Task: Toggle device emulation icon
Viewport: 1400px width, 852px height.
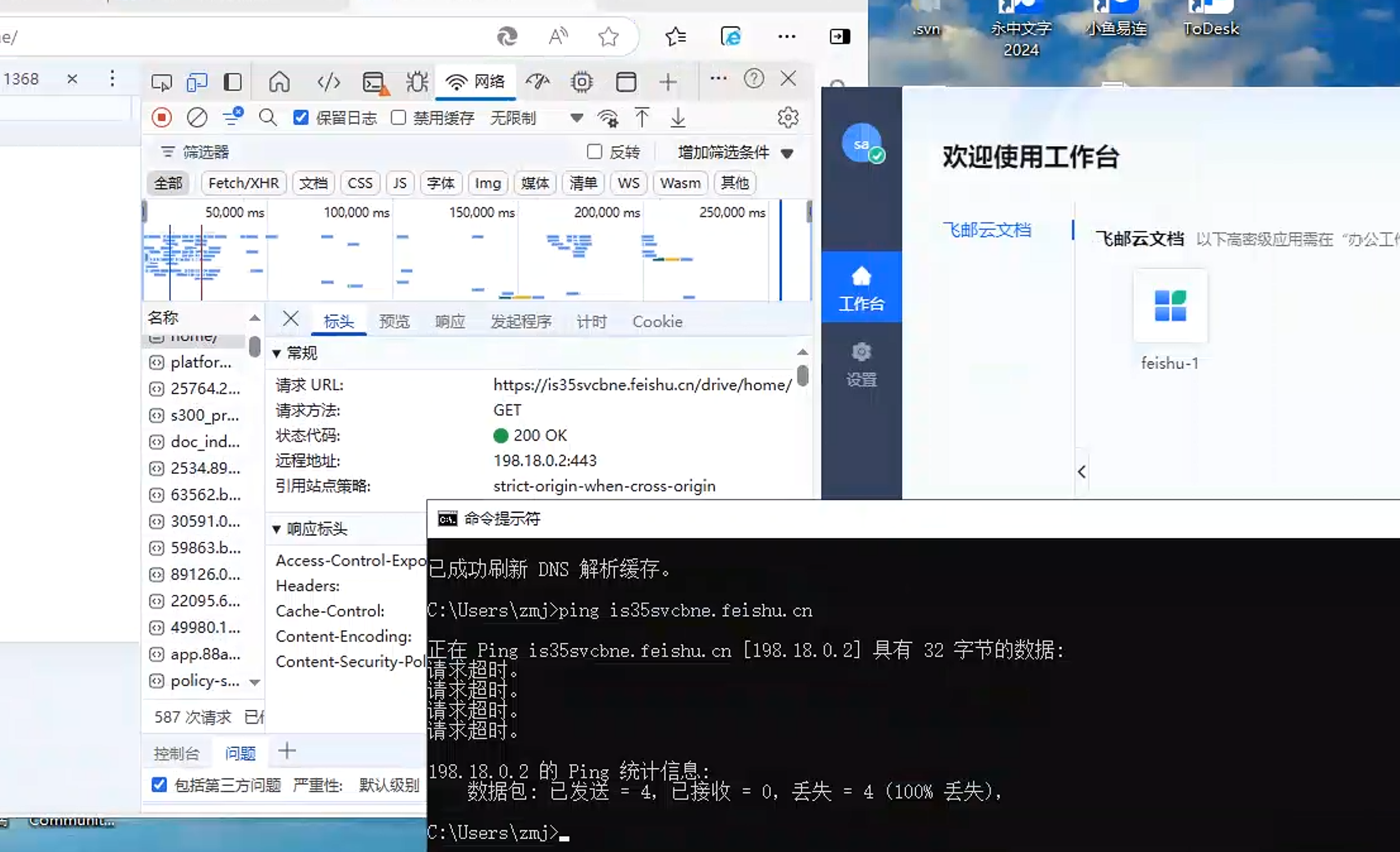Action: (196, 82)
